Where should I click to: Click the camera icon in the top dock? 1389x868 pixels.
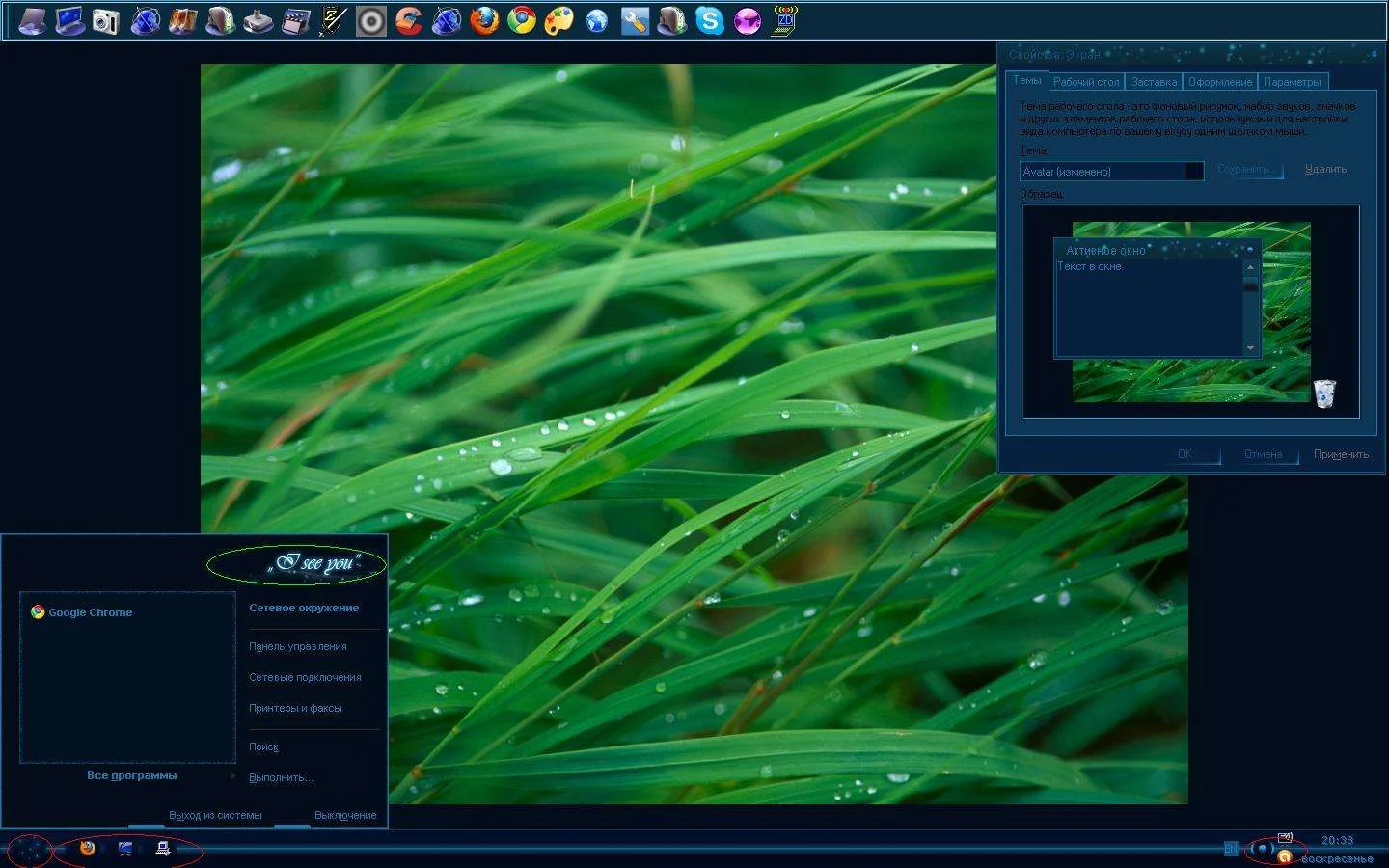tap(106, 20)
